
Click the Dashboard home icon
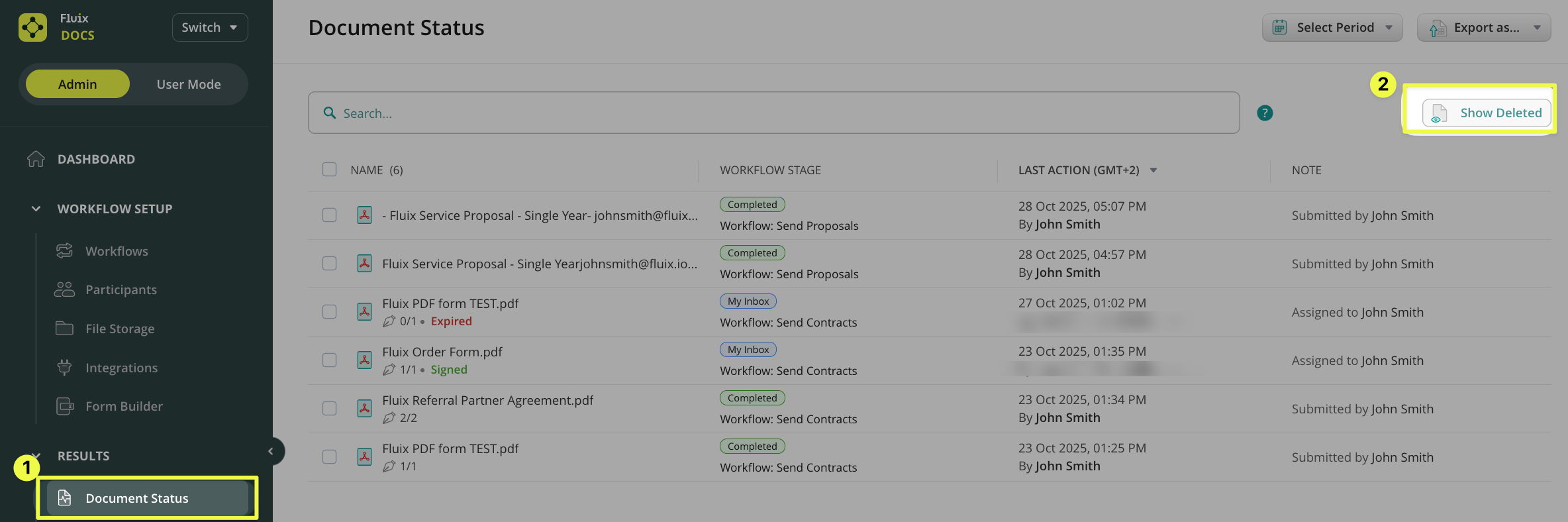point(36,159)
